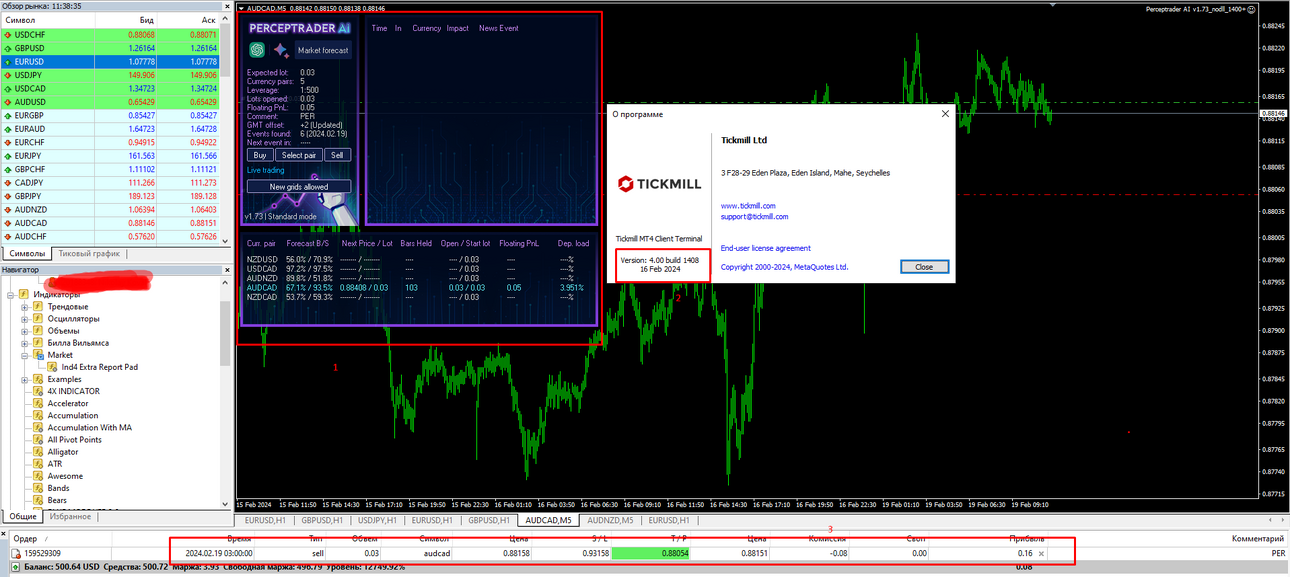Expand the Examples folder
Image resolution: width=1290 pixels, height=577 pixels.
click(24, 379)
